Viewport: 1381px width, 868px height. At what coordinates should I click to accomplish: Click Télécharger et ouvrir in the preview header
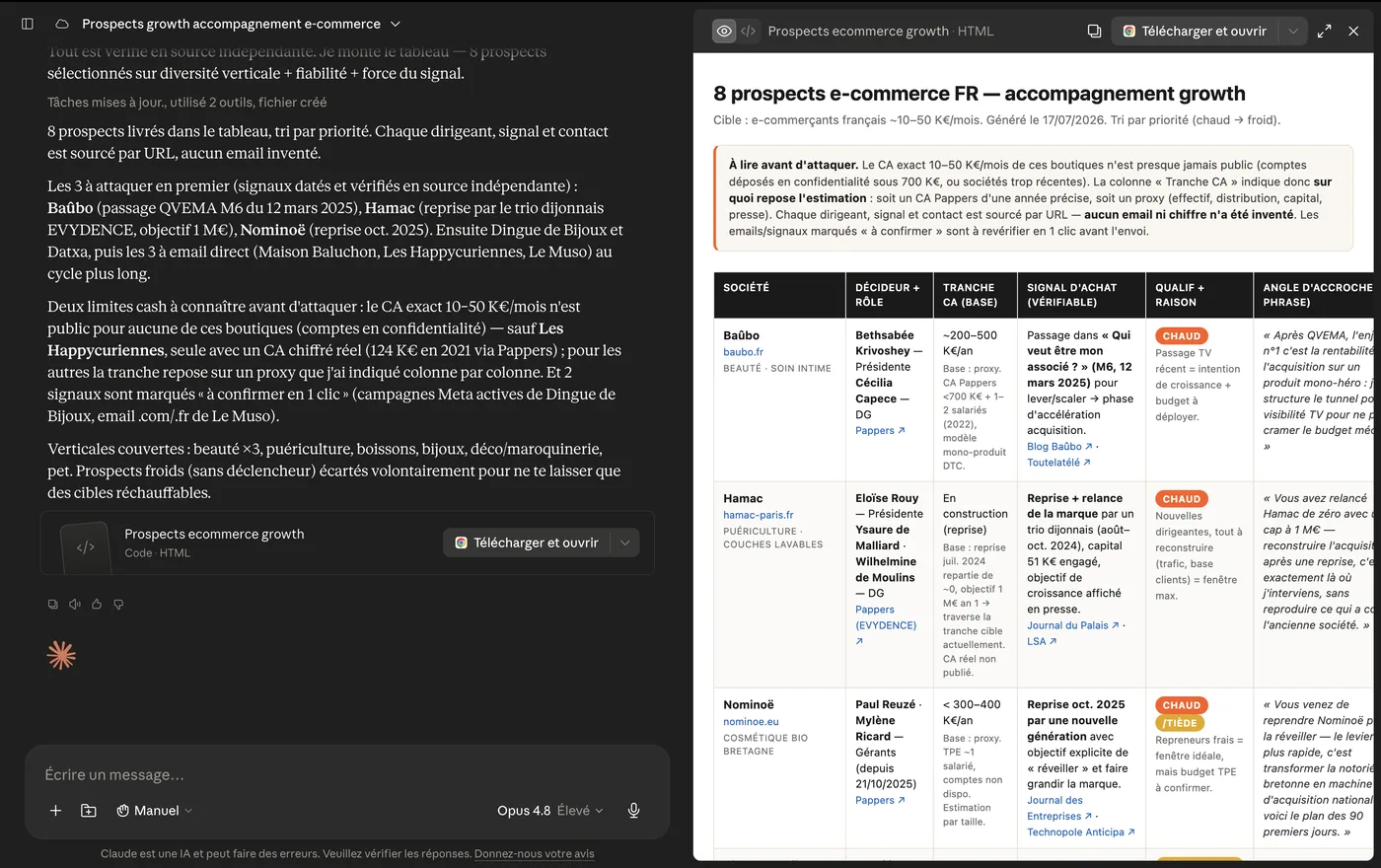[1195, 31]
